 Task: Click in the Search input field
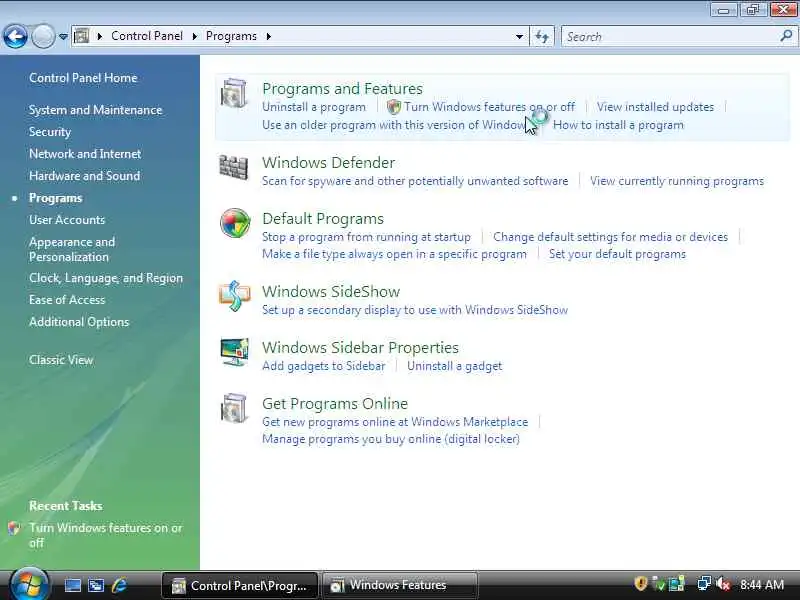[671, 37]
